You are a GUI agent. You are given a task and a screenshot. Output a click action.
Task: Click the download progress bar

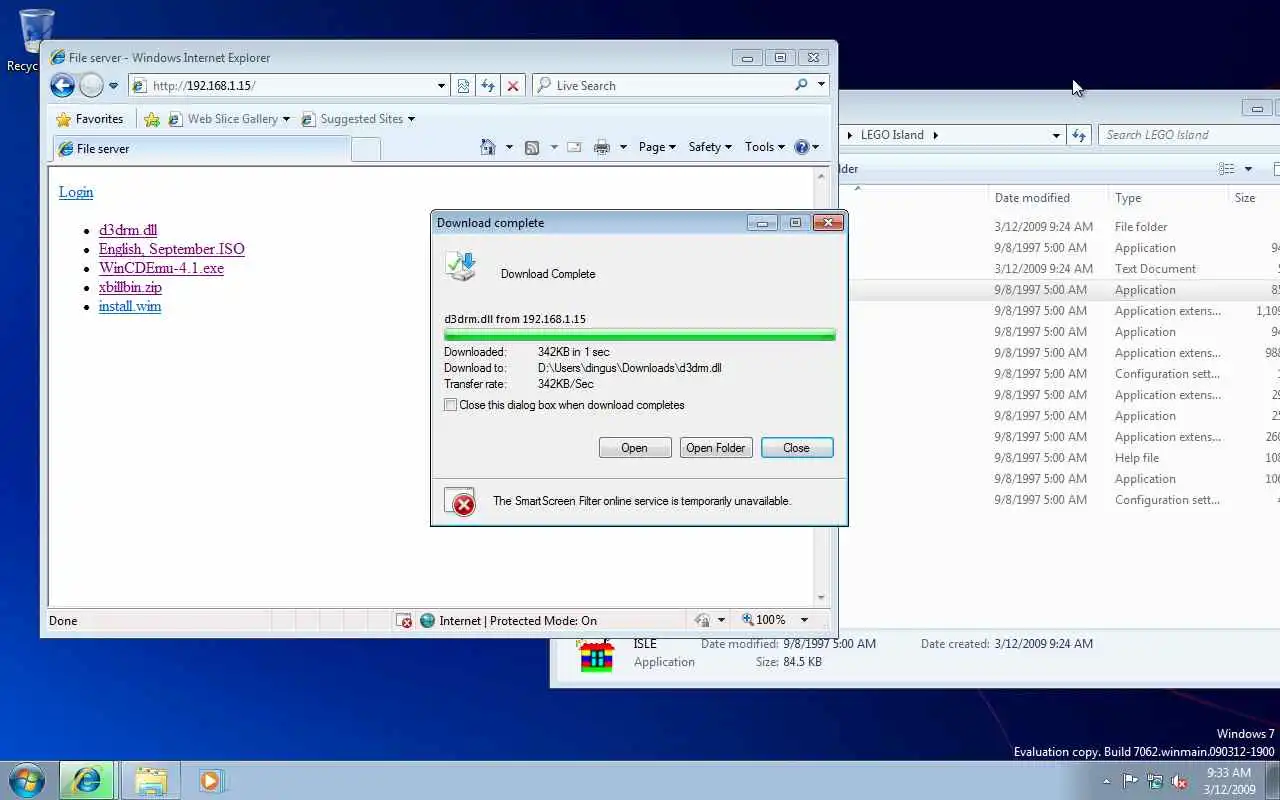click(640, 335)
